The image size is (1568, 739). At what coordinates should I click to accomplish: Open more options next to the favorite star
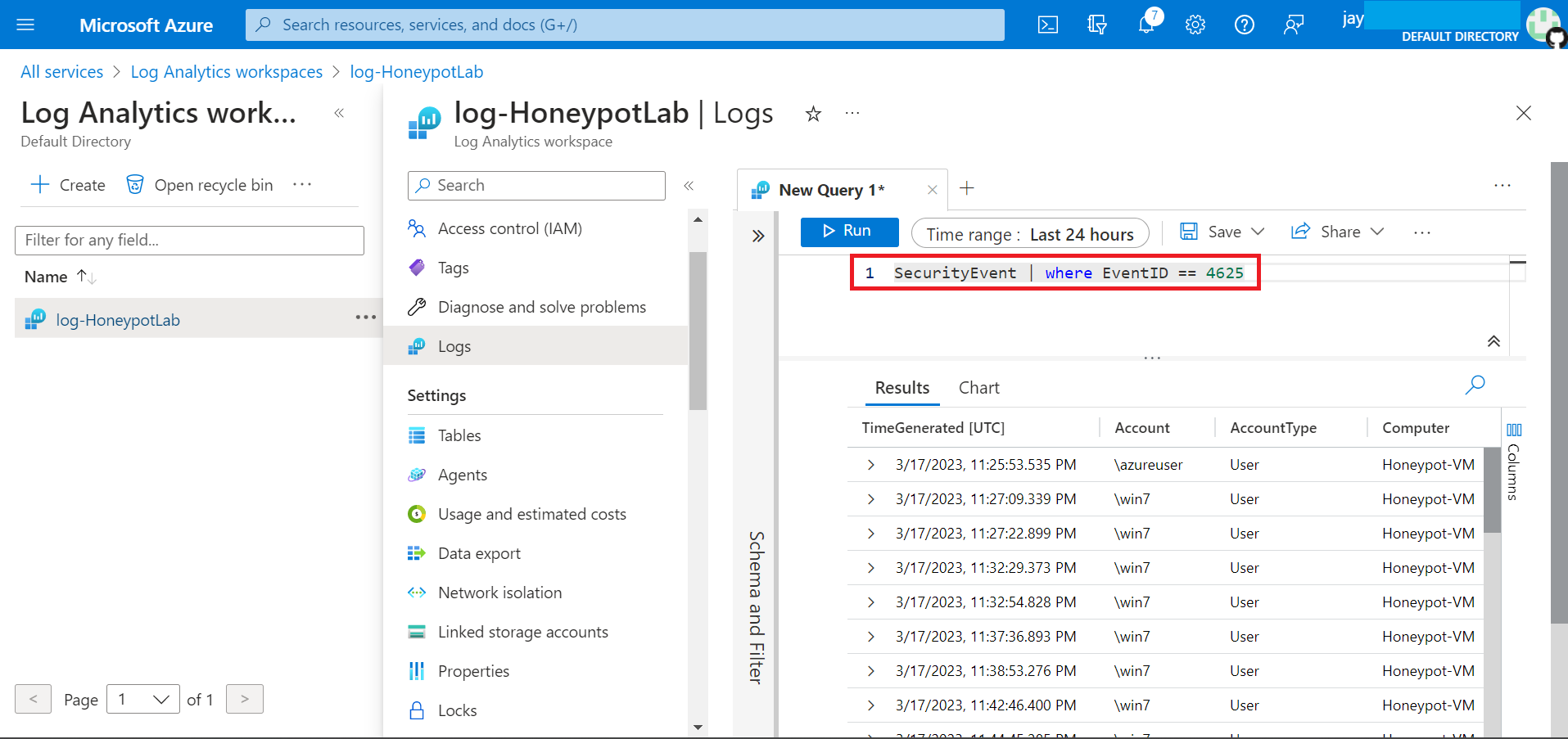[x=852, y=113]
